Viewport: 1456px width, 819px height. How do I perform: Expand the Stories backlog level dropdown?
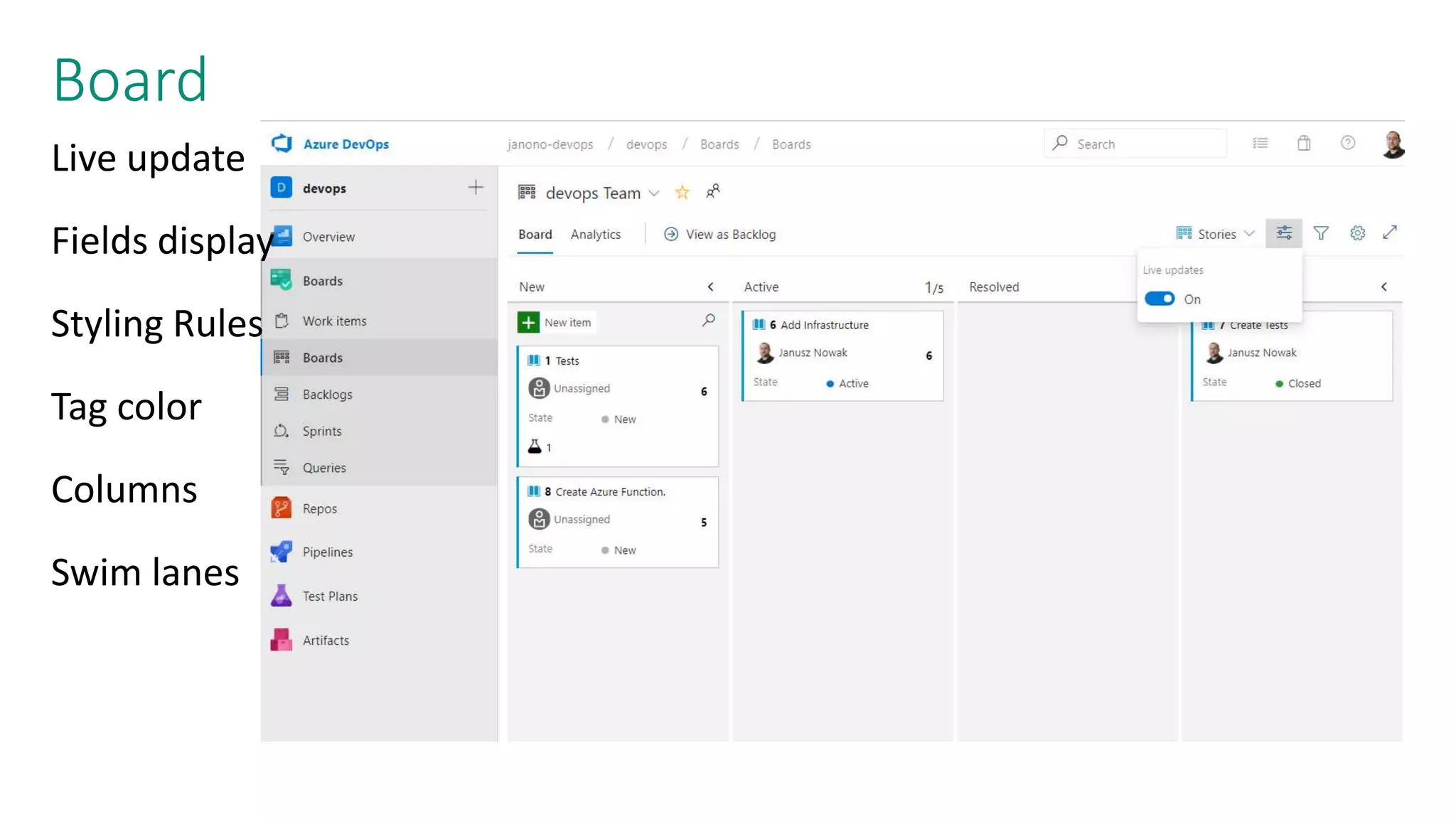pos(1216,234)
